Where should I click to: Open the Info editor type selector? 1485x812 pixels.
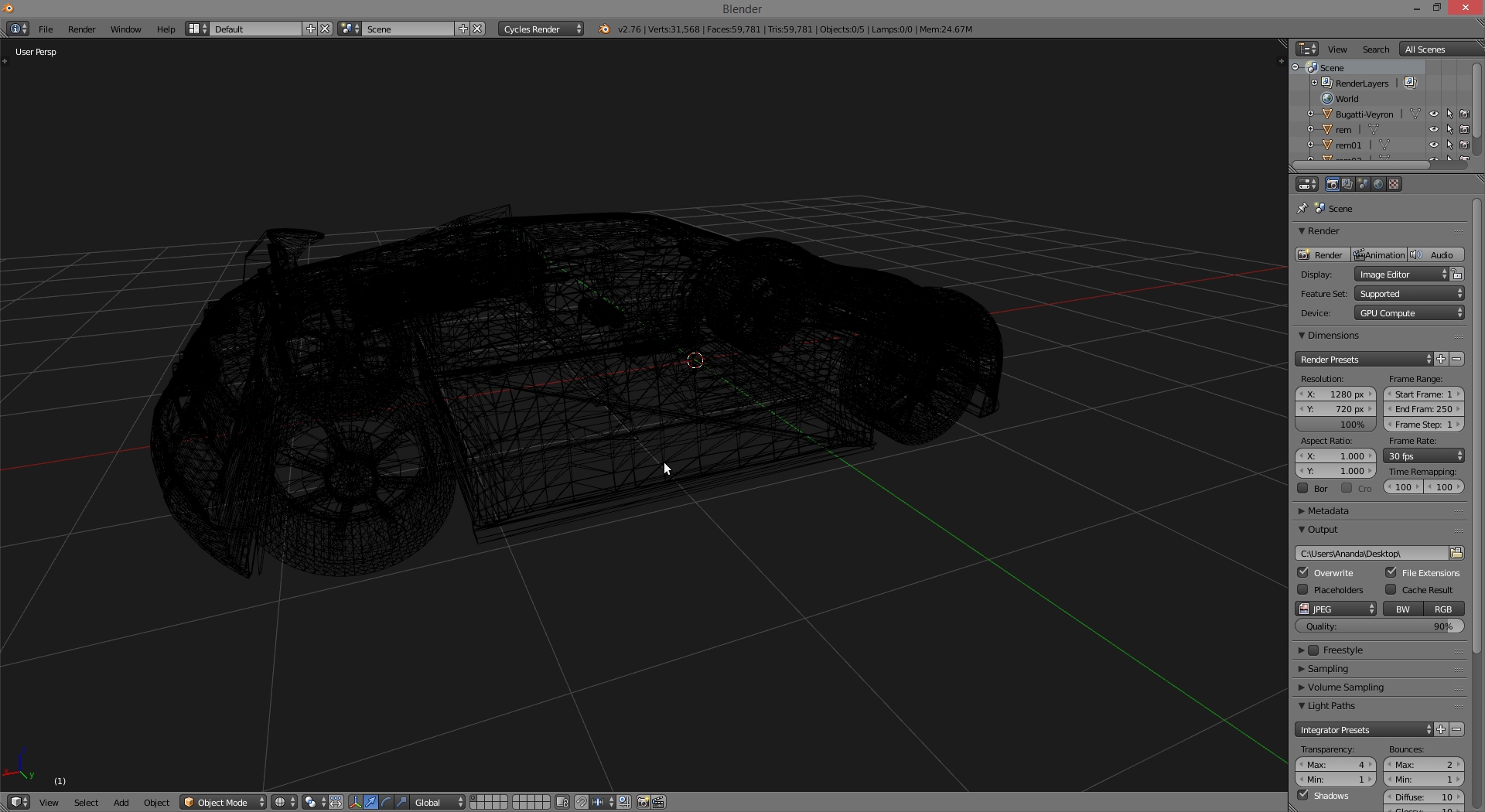18,29
